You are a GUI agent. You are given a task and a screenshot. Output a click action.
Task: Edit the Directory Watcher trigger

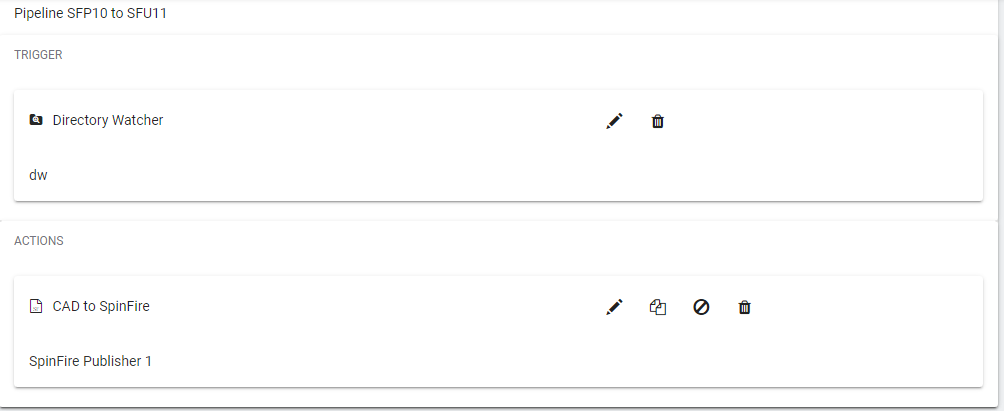[x=614, y=121]
